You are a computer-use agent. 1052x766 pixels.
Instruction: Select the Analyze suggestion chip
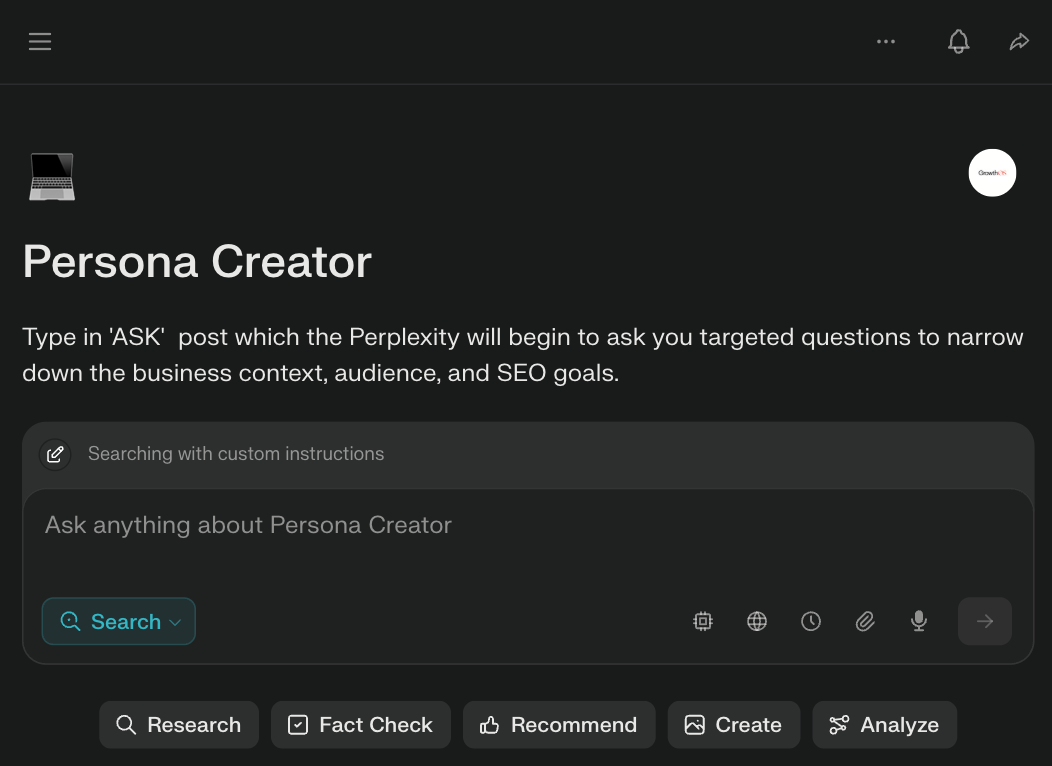(884, 724)
